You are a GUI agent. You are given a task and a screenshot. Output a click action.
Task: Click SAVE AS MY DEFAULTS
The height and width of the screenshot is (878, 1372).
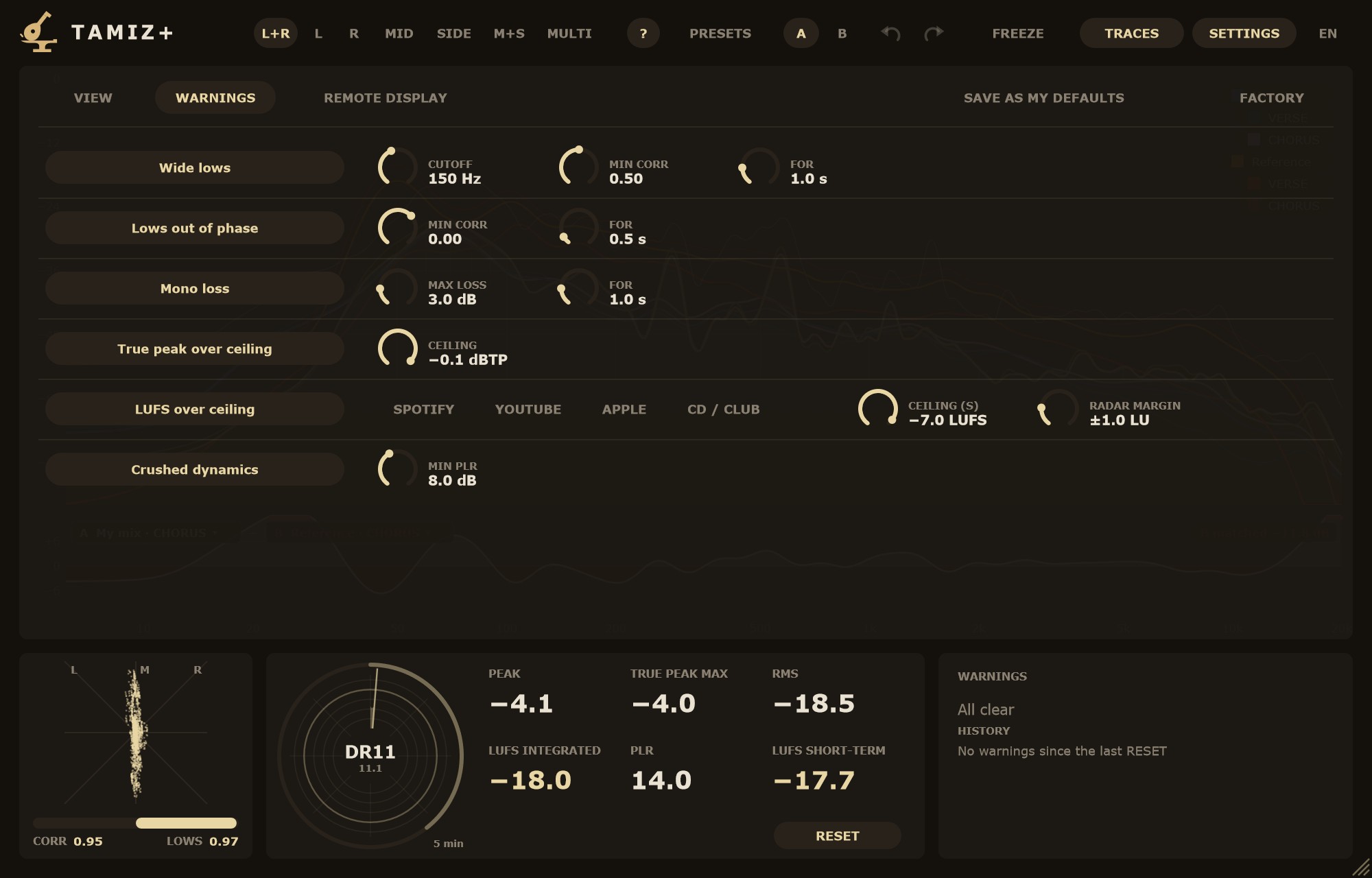[1044, 97]
